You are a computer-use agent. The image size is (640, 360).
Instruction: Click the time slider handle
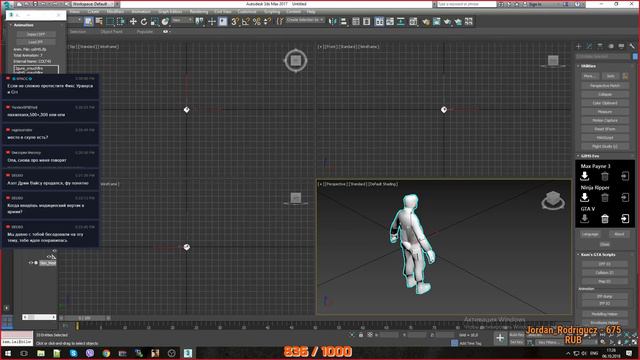point(84,318)
